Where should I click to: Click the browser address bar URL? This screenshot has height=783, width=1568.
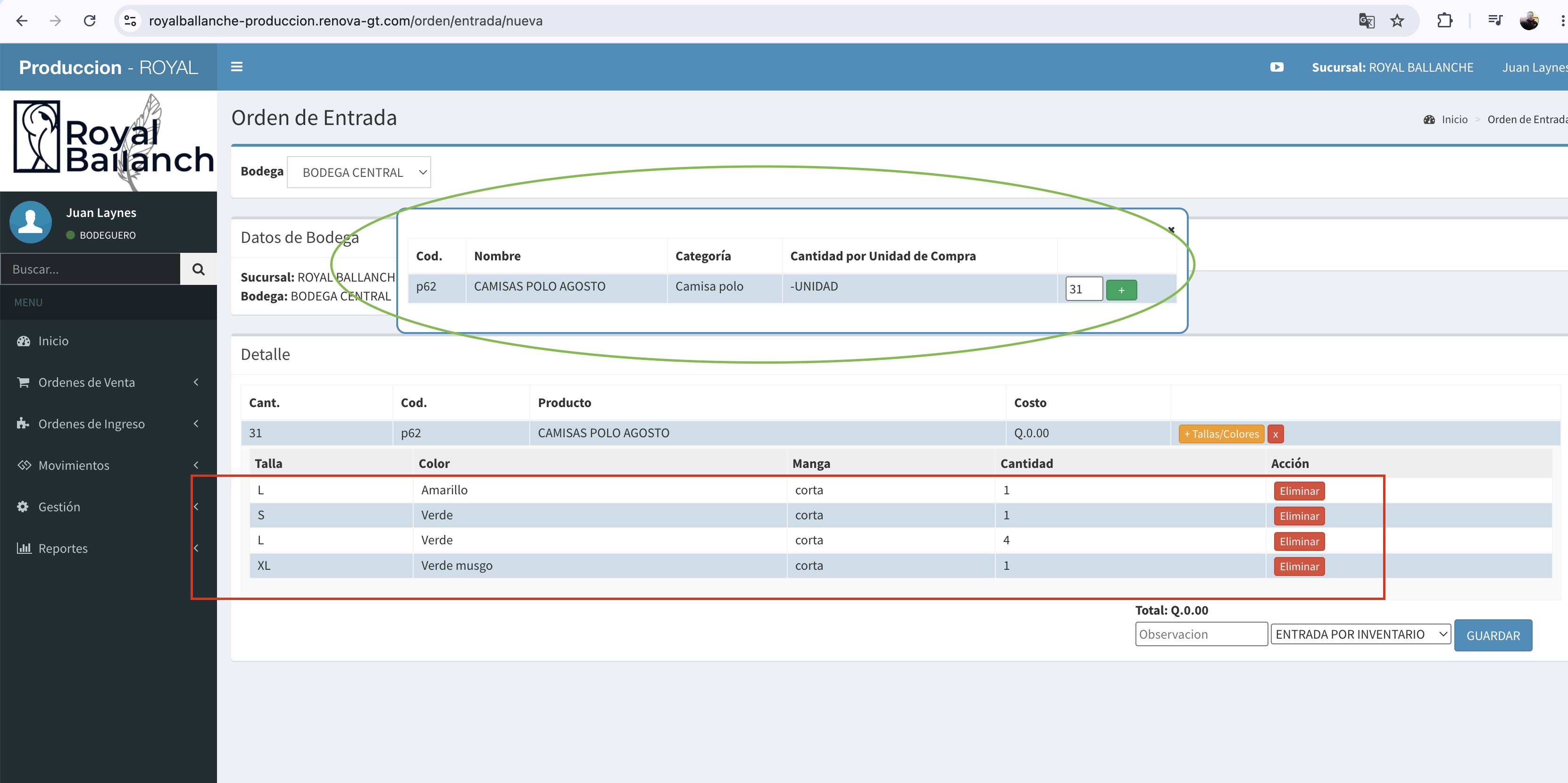(345, 21)
